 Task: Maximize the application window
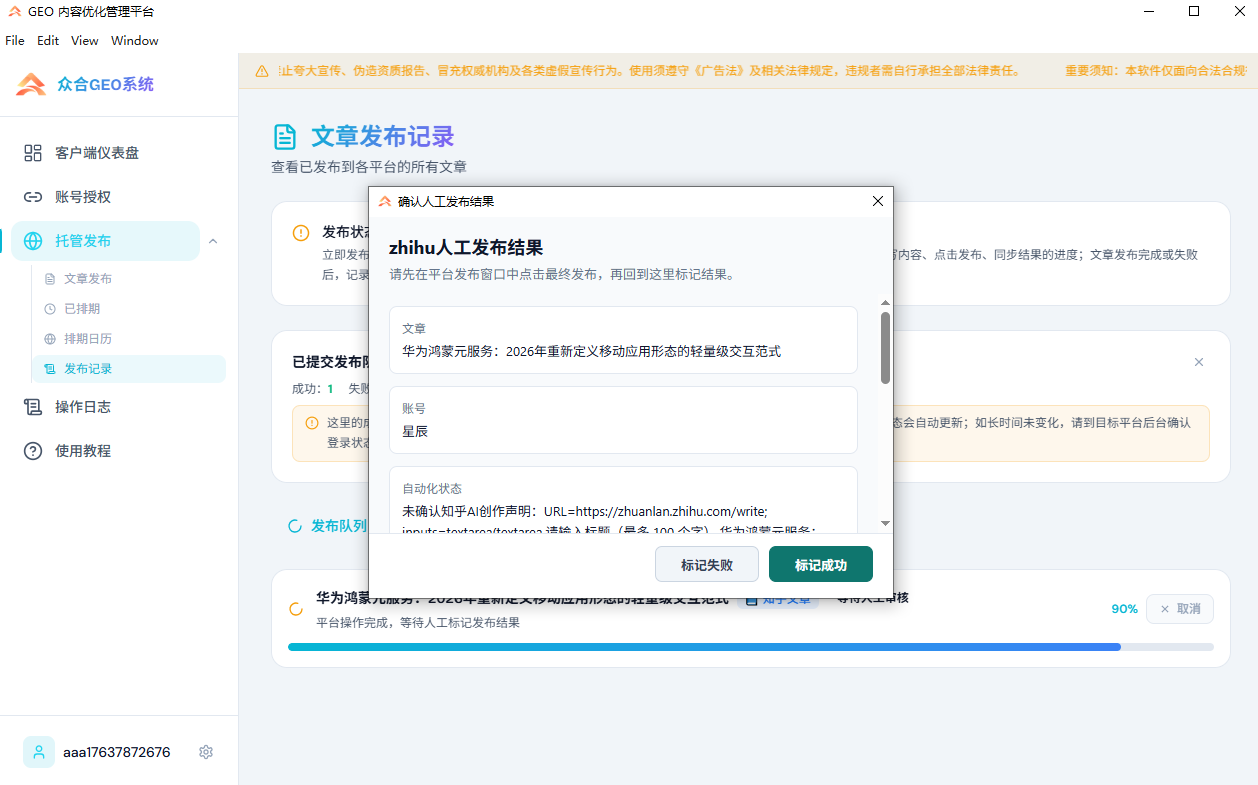pyautogui.click(x=1193, y=11)
